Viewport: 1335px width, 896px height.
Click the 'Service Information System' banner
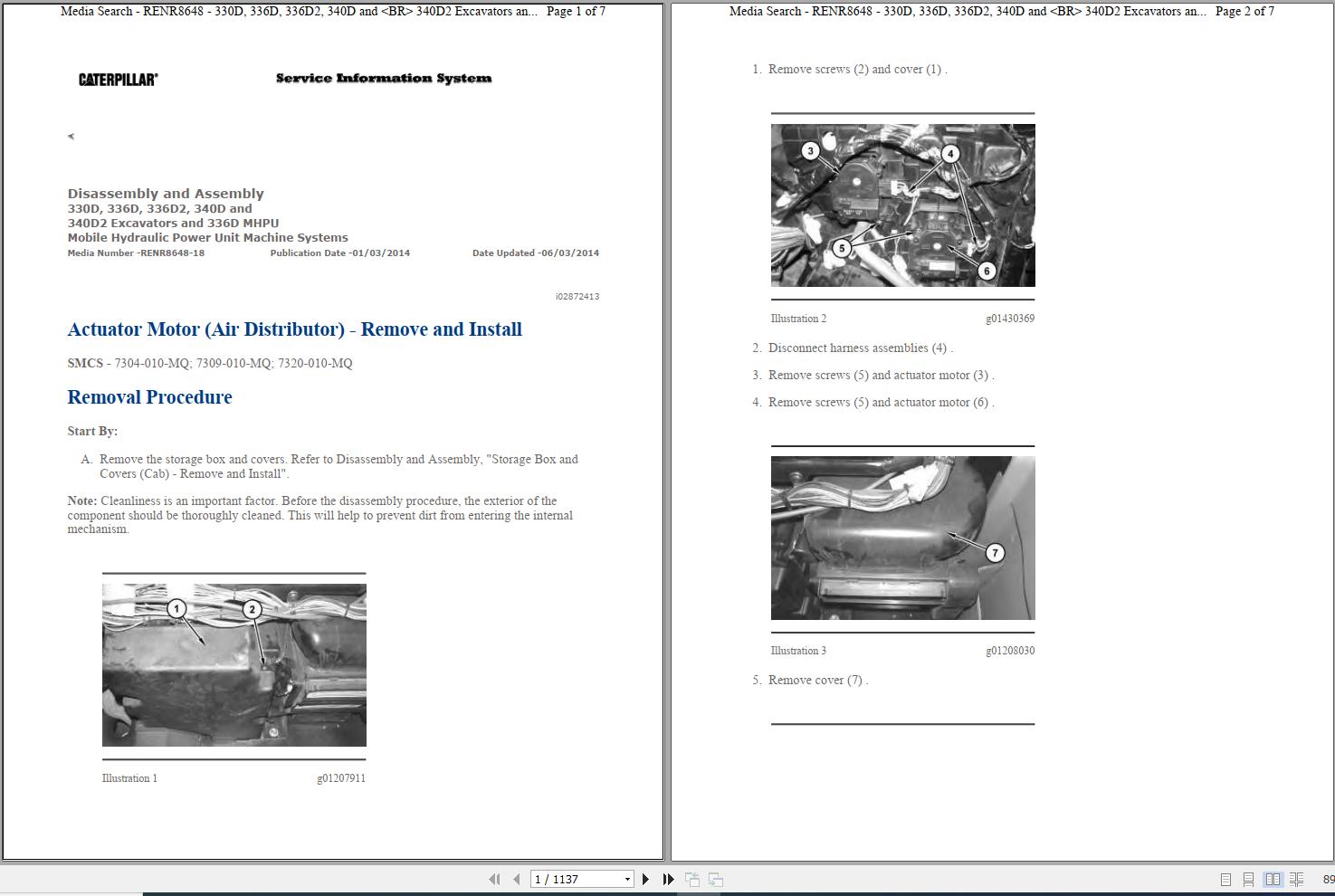click(383, 78)
